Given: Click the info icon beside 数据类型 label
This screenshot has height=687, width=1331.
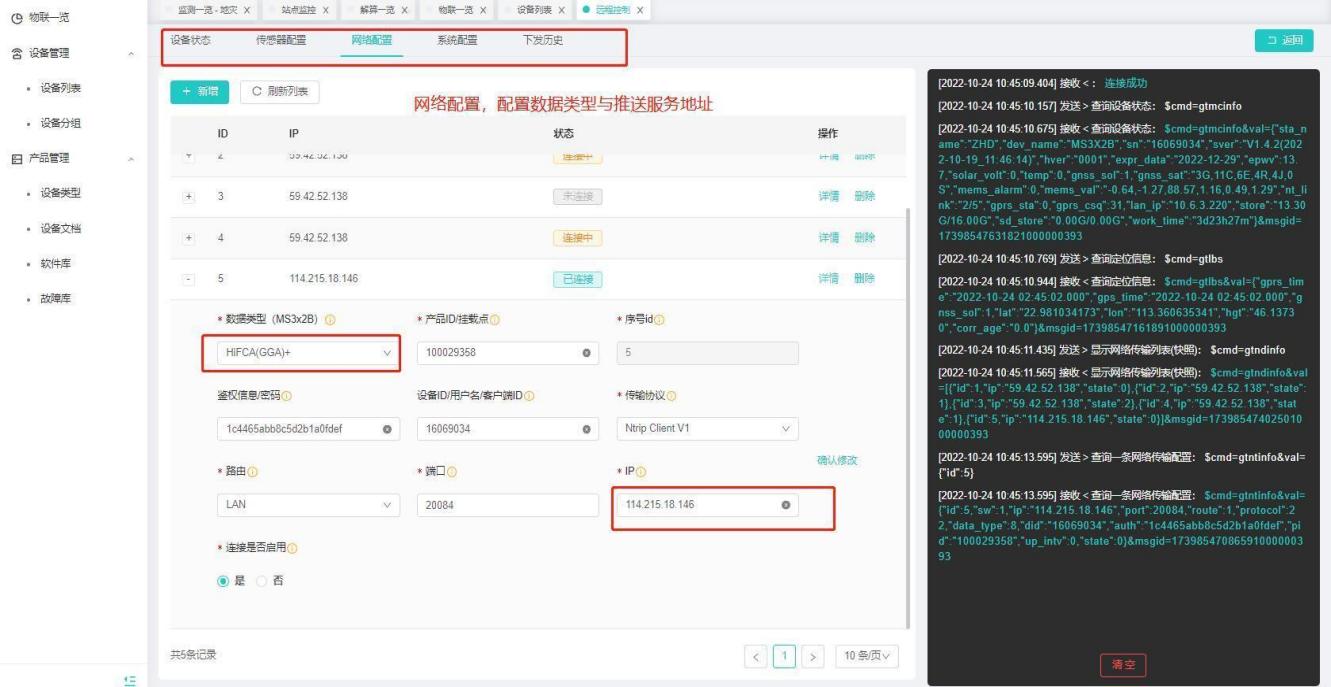Looking at the screenshot, I should tap(330, 320).
